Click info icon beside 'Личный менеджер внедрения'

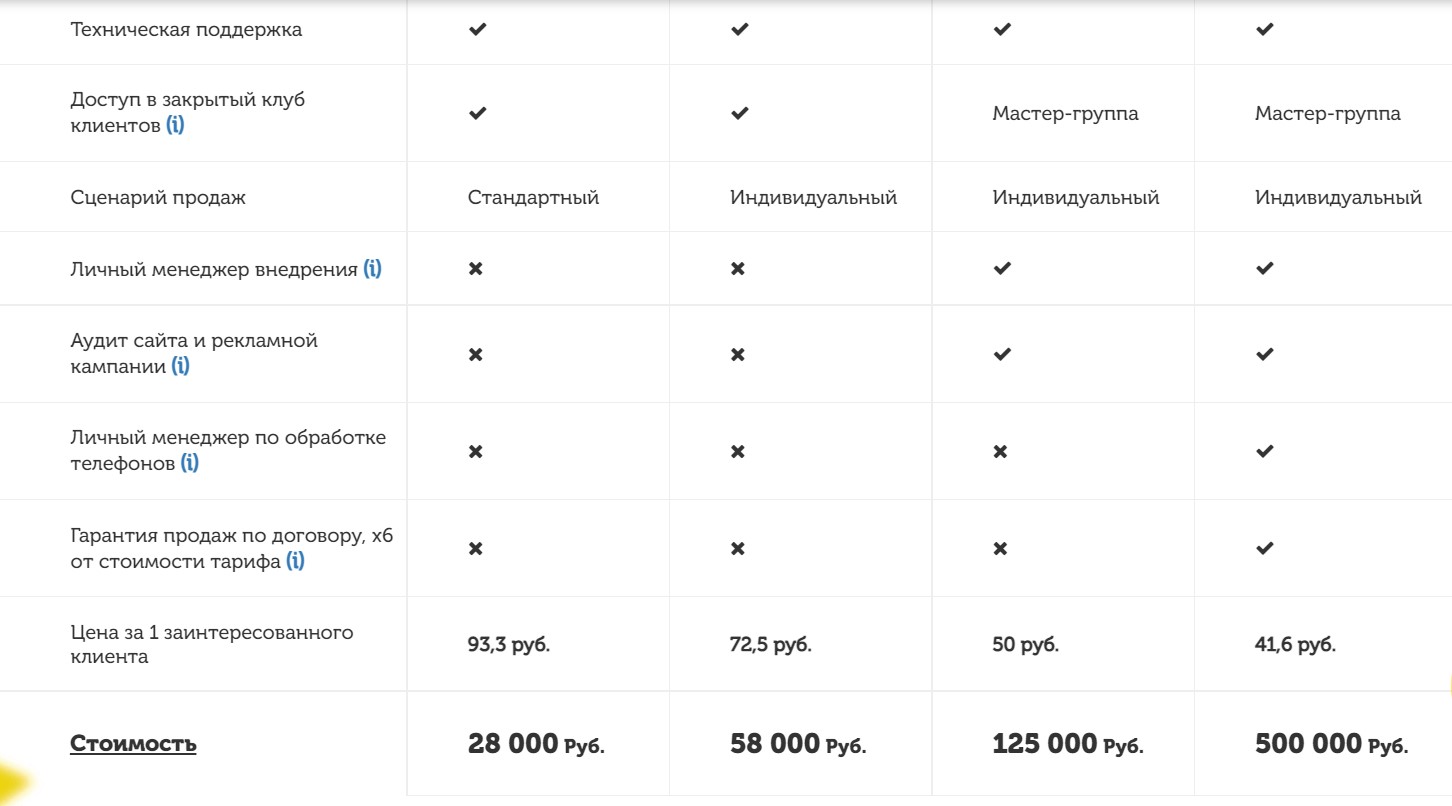(x=372, y=268)
